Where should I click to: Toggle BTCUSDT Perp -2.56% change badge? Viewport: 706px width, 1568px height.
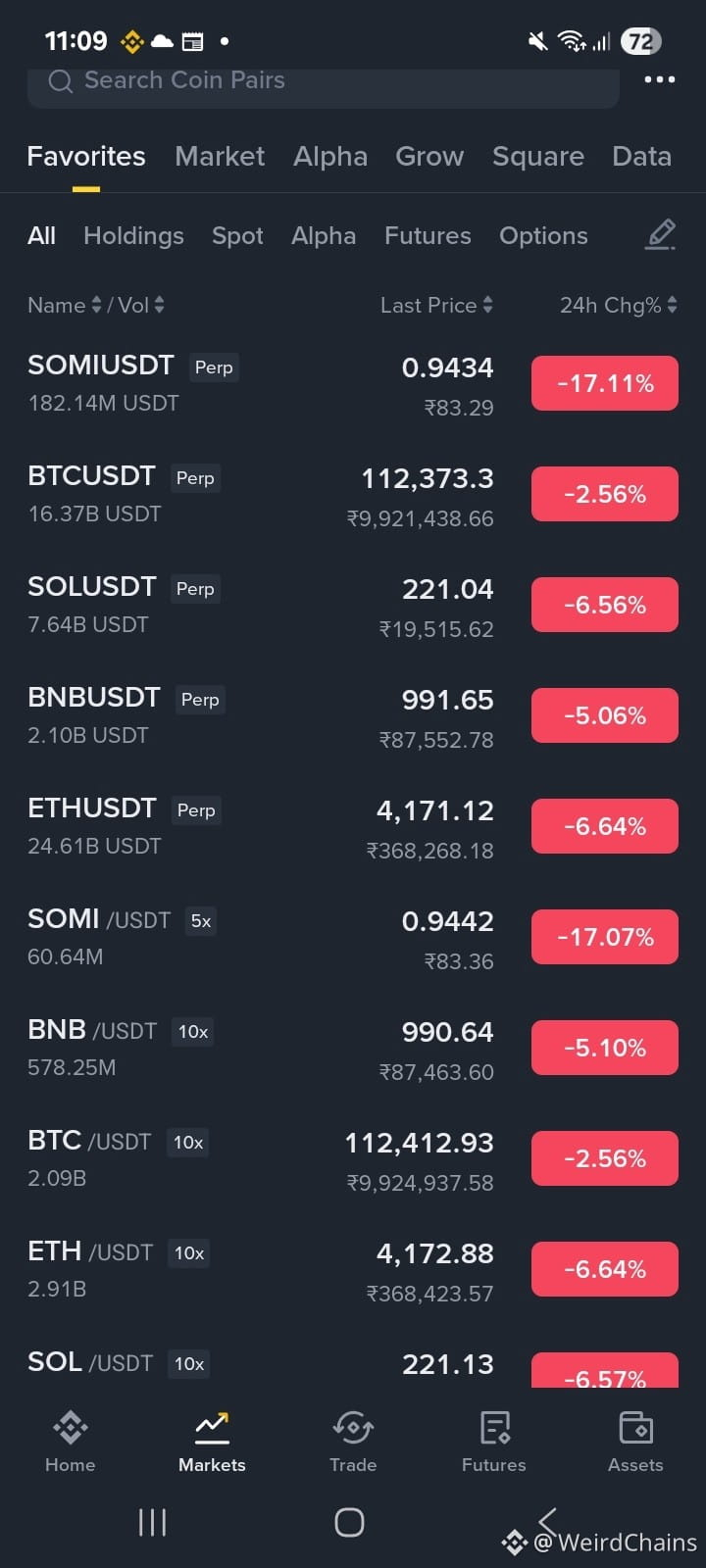point(605,494)
